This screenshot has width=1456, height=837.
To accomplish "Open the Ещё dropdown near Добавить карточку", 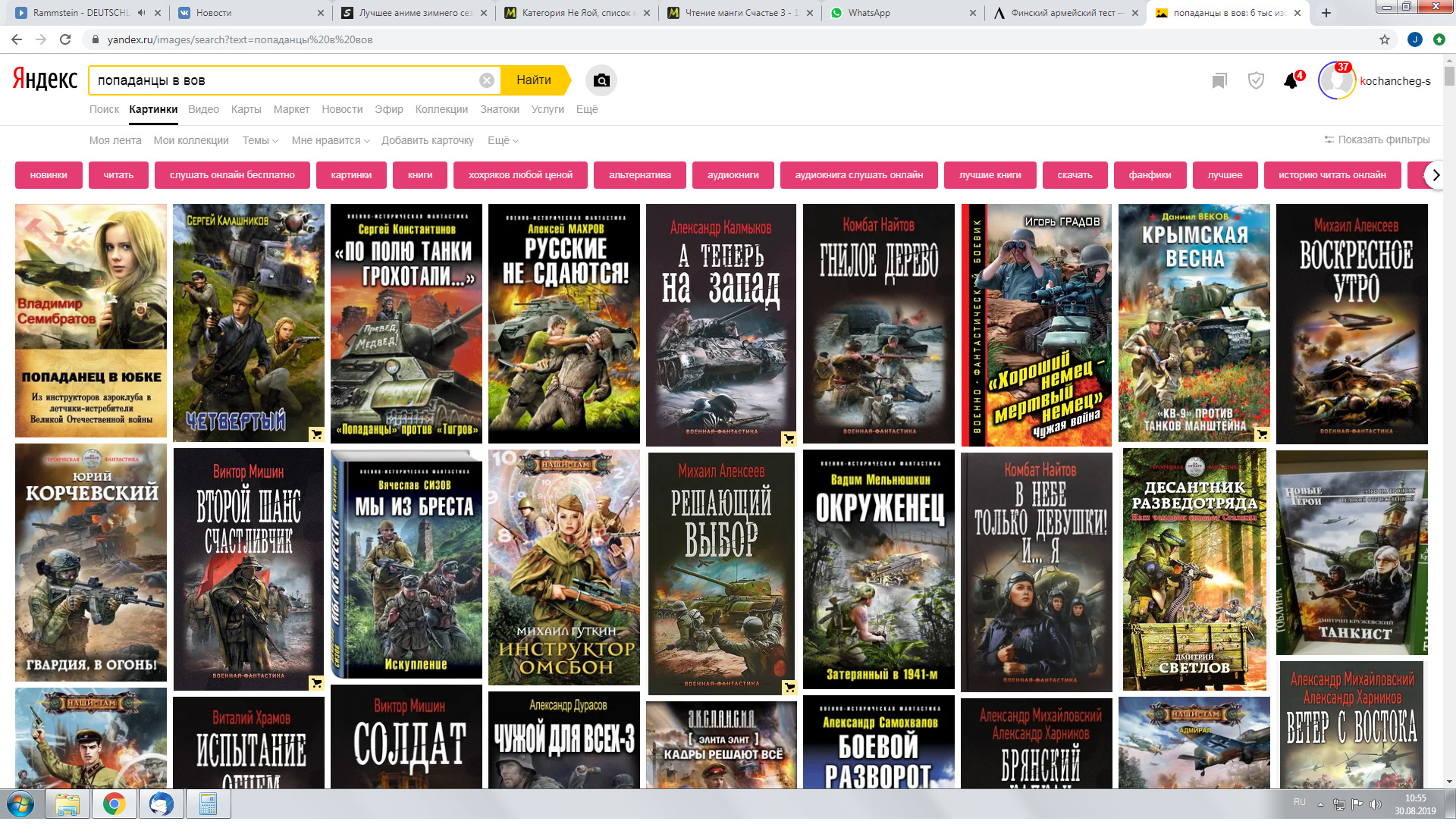I will click(503, 140).
